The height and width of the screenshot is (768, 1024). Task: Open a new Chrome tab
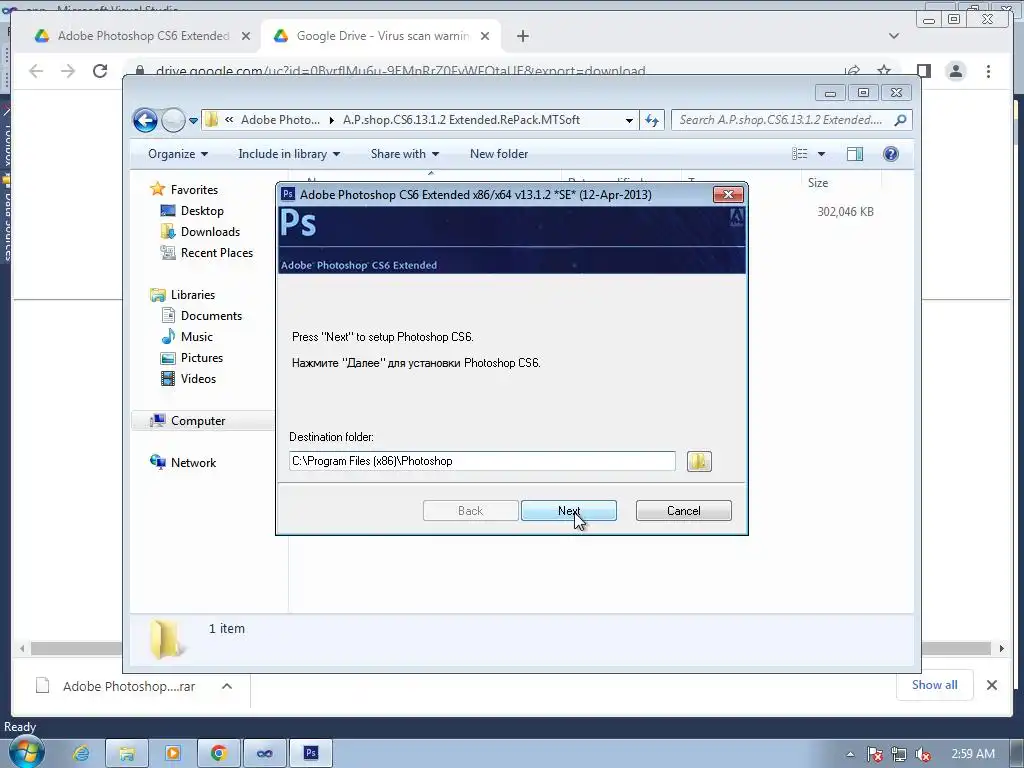click(x=522, y=37)
